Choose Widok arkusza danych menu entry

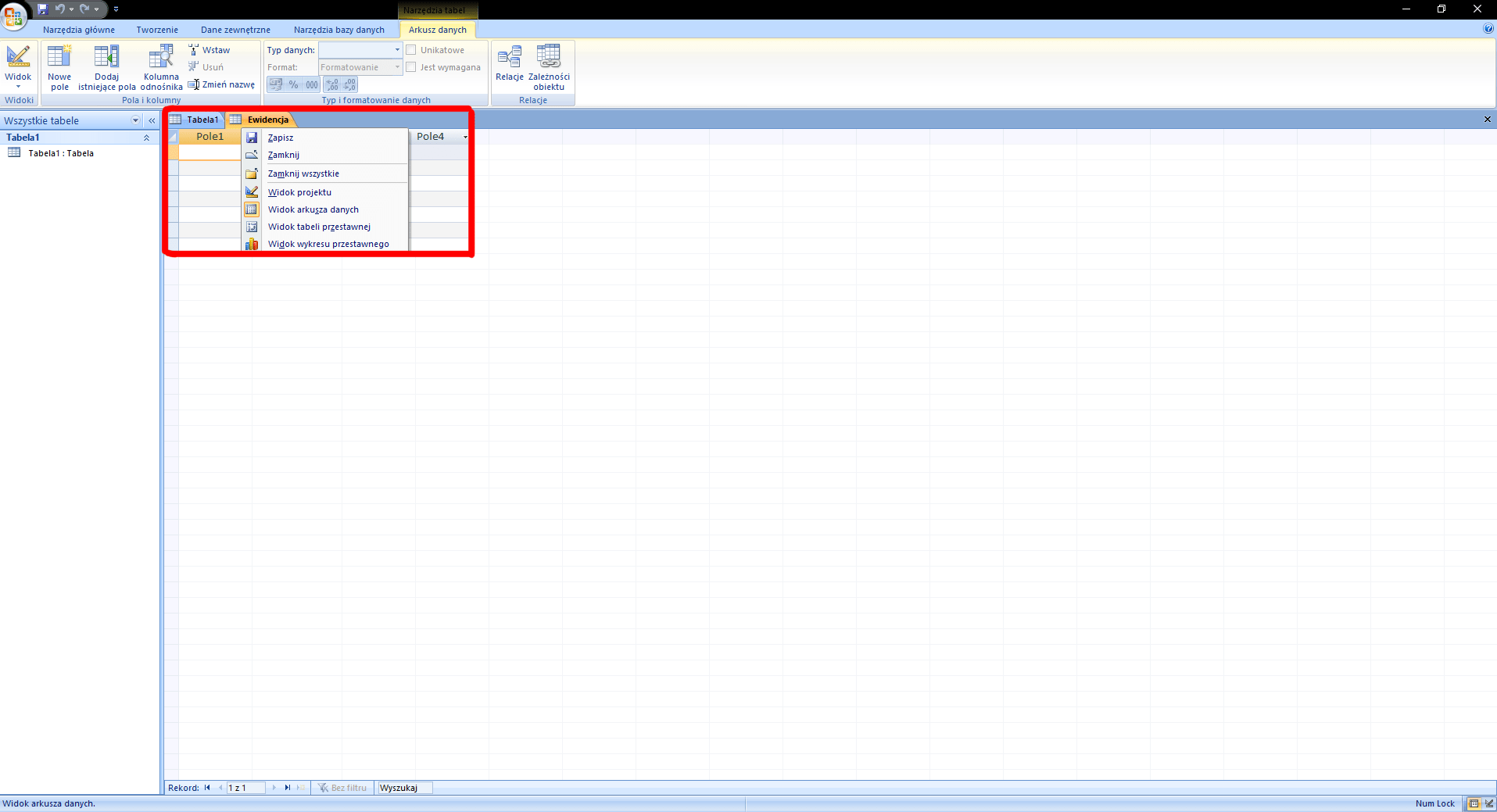pos(325,209)
